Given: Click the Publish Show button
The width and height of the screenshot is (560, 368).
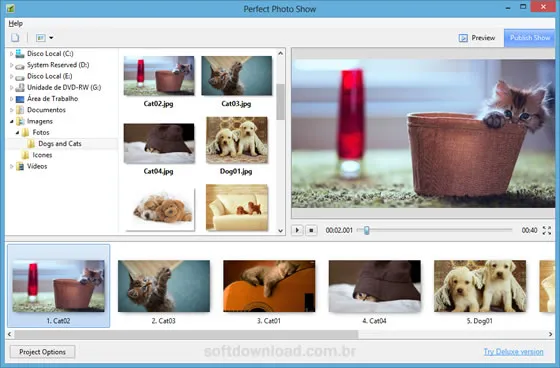Looking at the screenshot, I should click(530, 38).
